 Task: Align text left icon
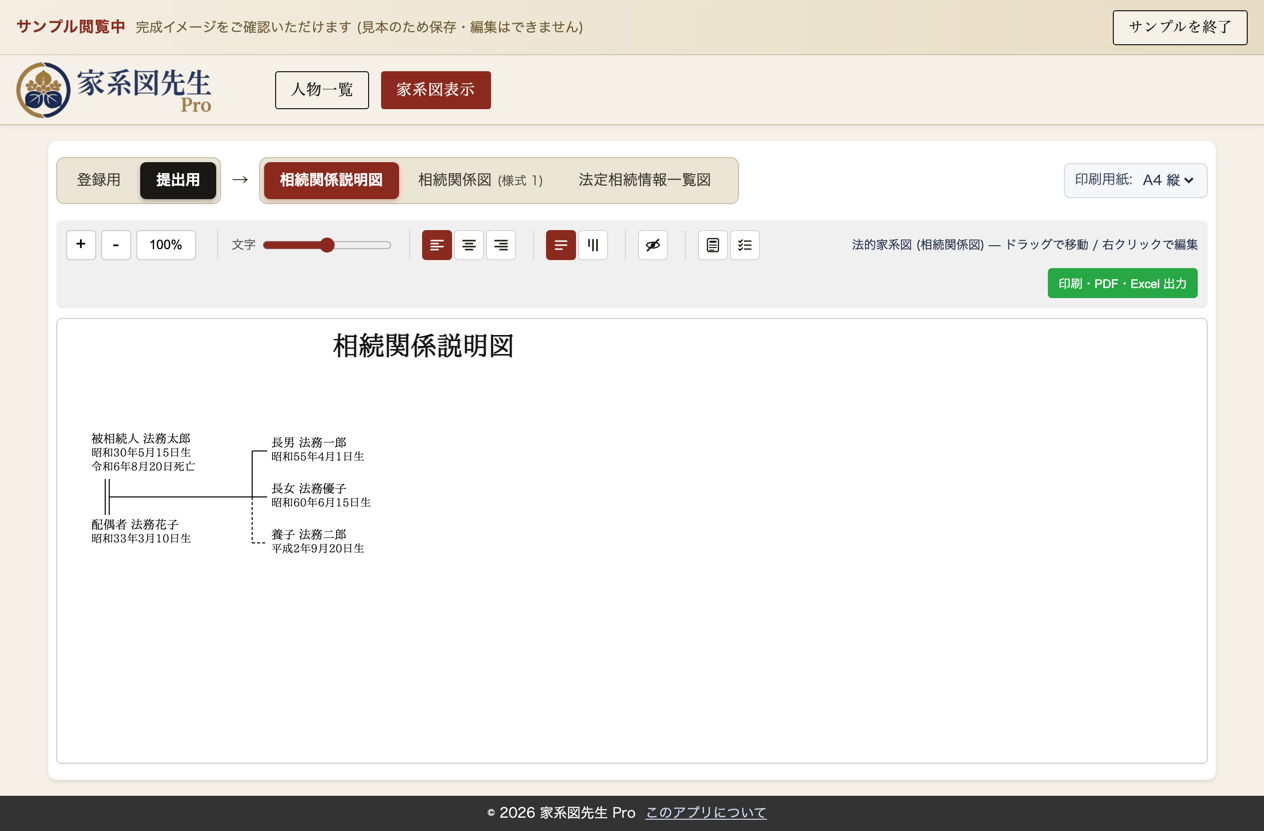pos(437,245)
